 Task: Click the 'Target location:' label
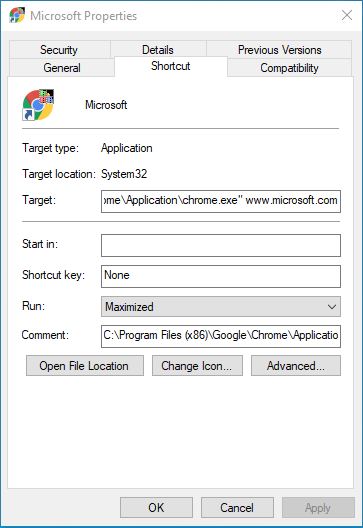click(x=59, y=174)
